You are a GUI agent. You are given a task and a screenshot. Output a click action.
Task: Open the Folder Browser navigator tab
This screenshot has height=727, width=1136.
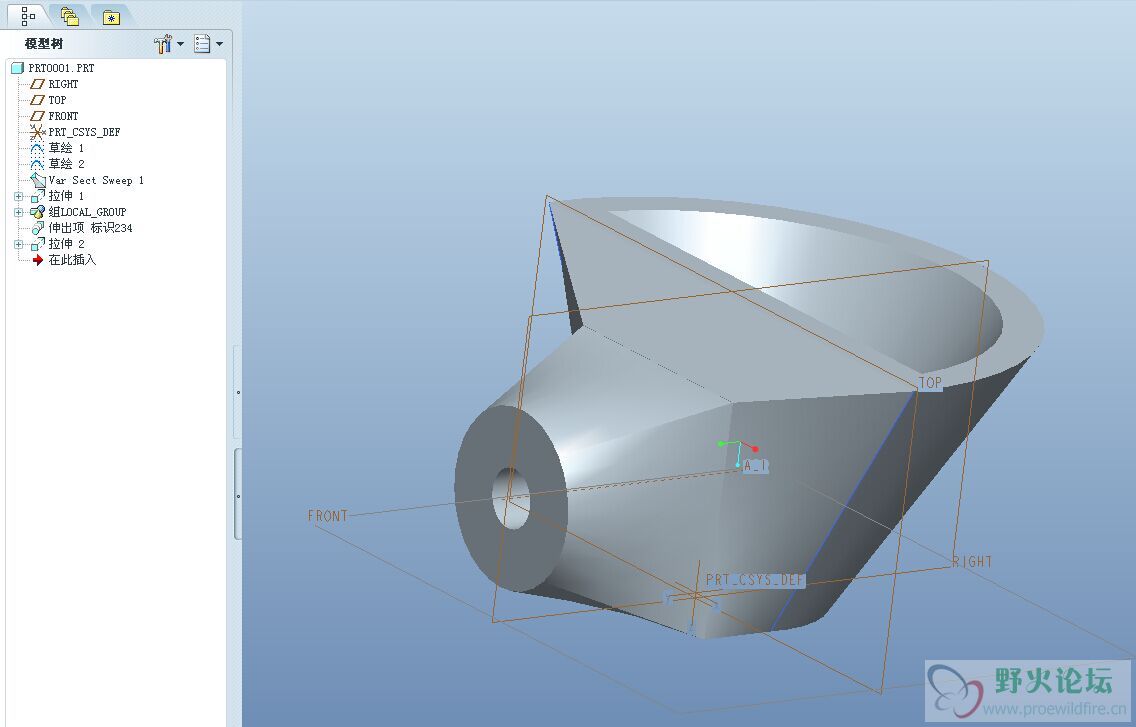click(70, 16)
